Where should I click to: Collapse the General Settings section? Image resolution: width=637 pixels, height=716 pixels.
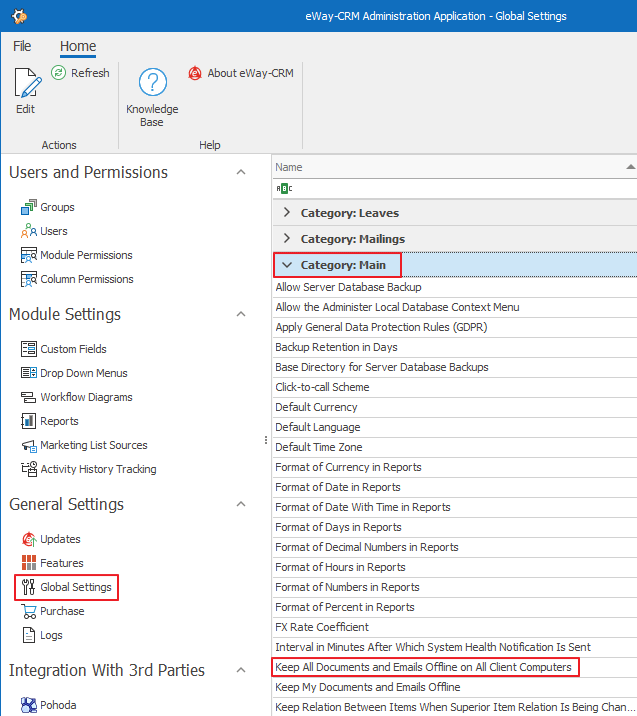(241, 504)
